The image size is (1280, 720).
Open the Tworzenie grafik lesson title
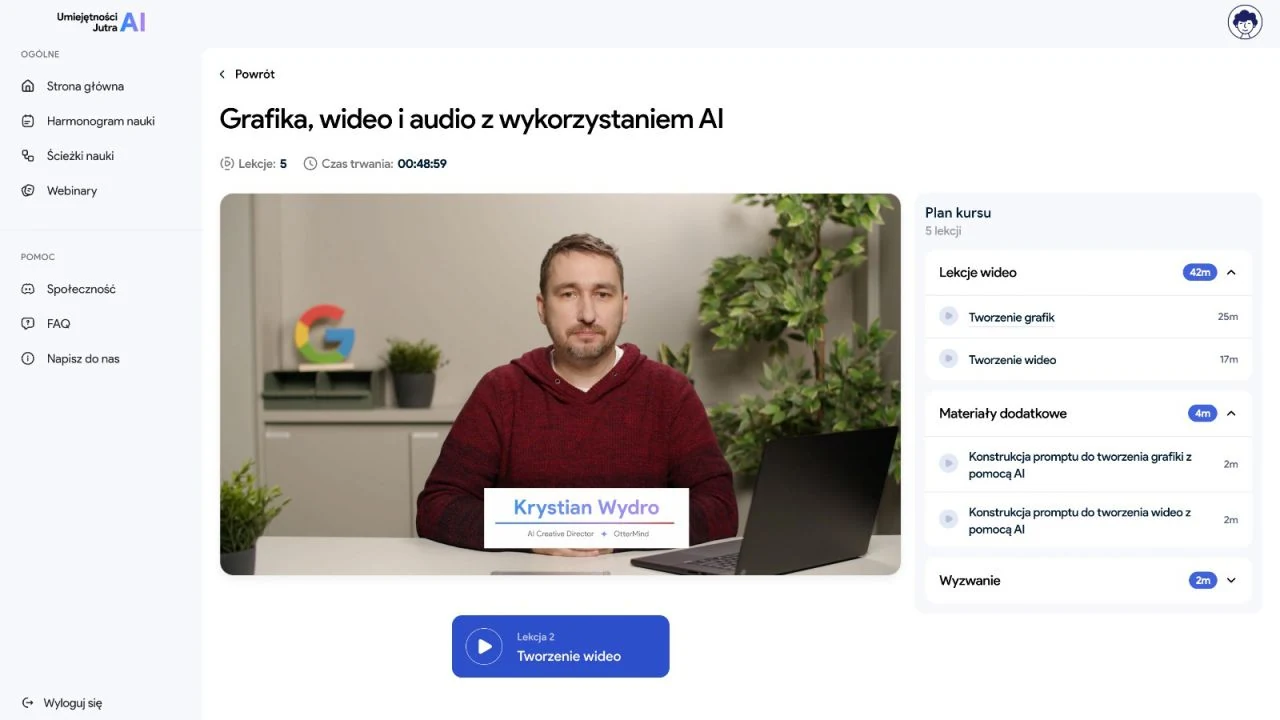[1011, 317]
